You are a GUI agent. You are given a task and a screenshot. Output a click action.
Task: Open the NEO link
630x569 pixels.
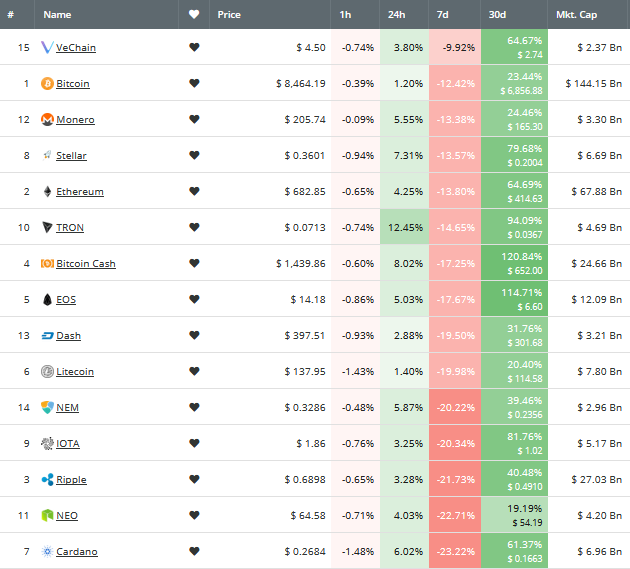pyautogui.click(x=67, y=516)
